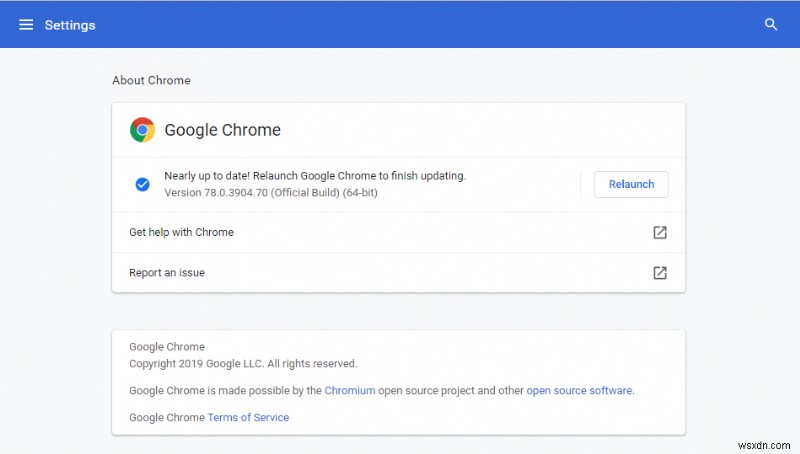Click the search settings magnifier icon
Image resolution: width=800 pixels, height=454 pixels.
point(770,24)
